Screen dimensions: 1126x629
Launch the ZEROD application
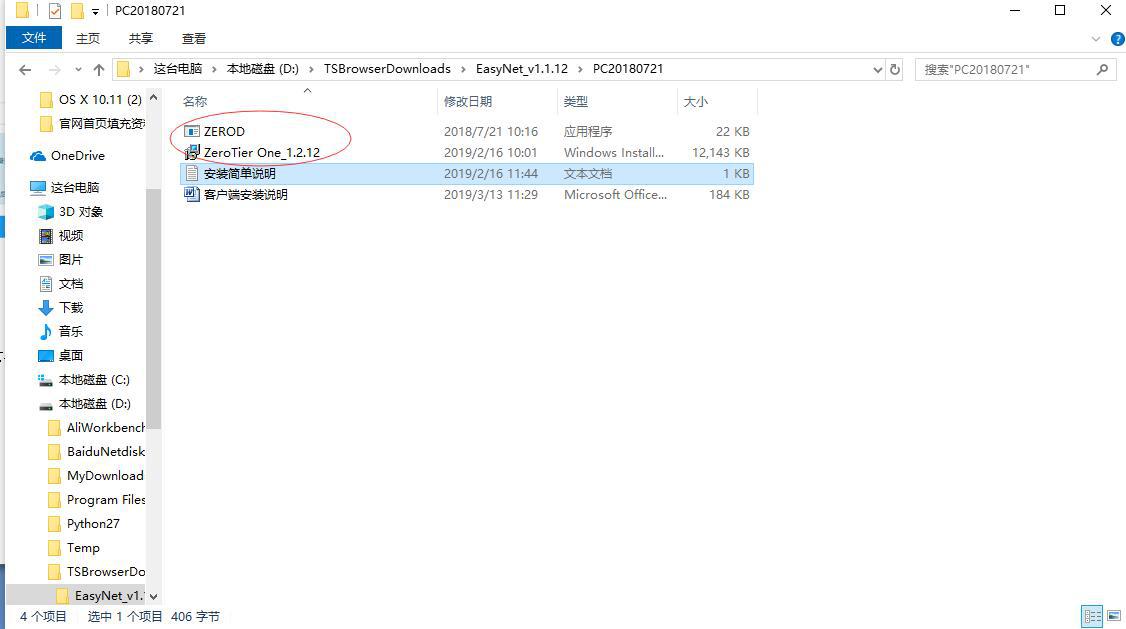(x=224, y=131)
